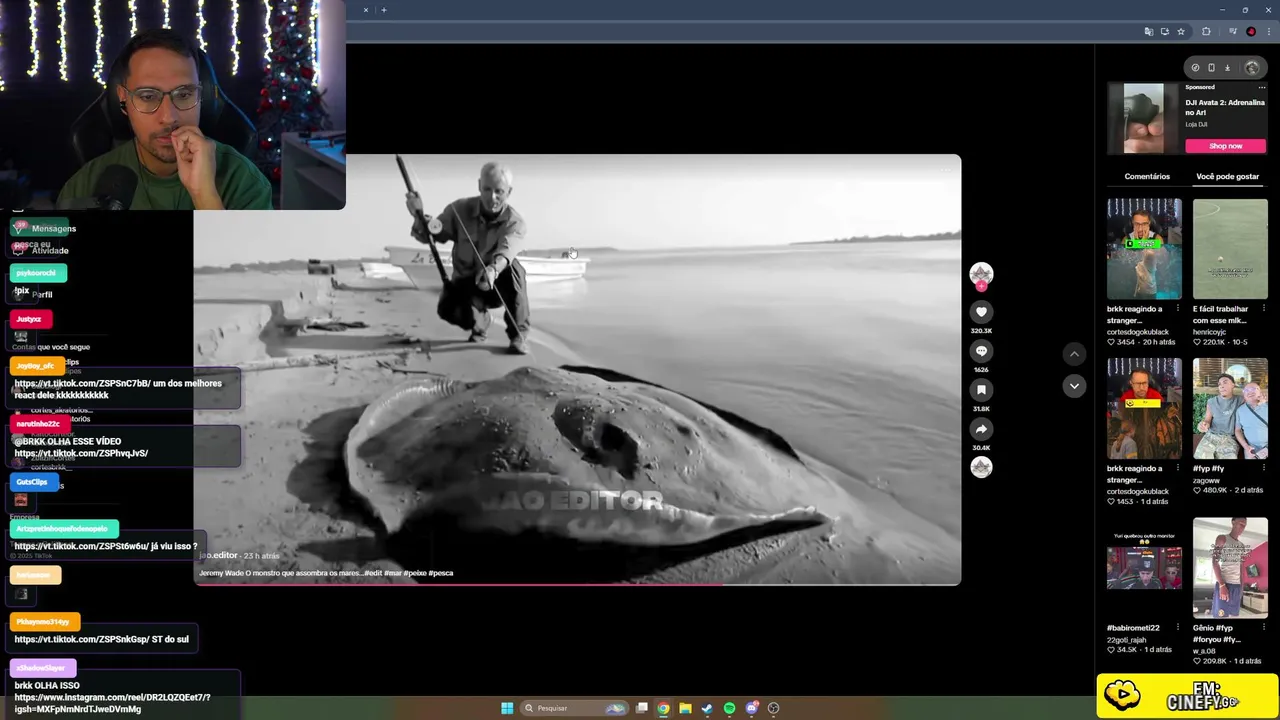Click the install app icon in address bar
The width and height of the screenshot is (1280, 720).
pyautogui.click(x=1164, y=32)
